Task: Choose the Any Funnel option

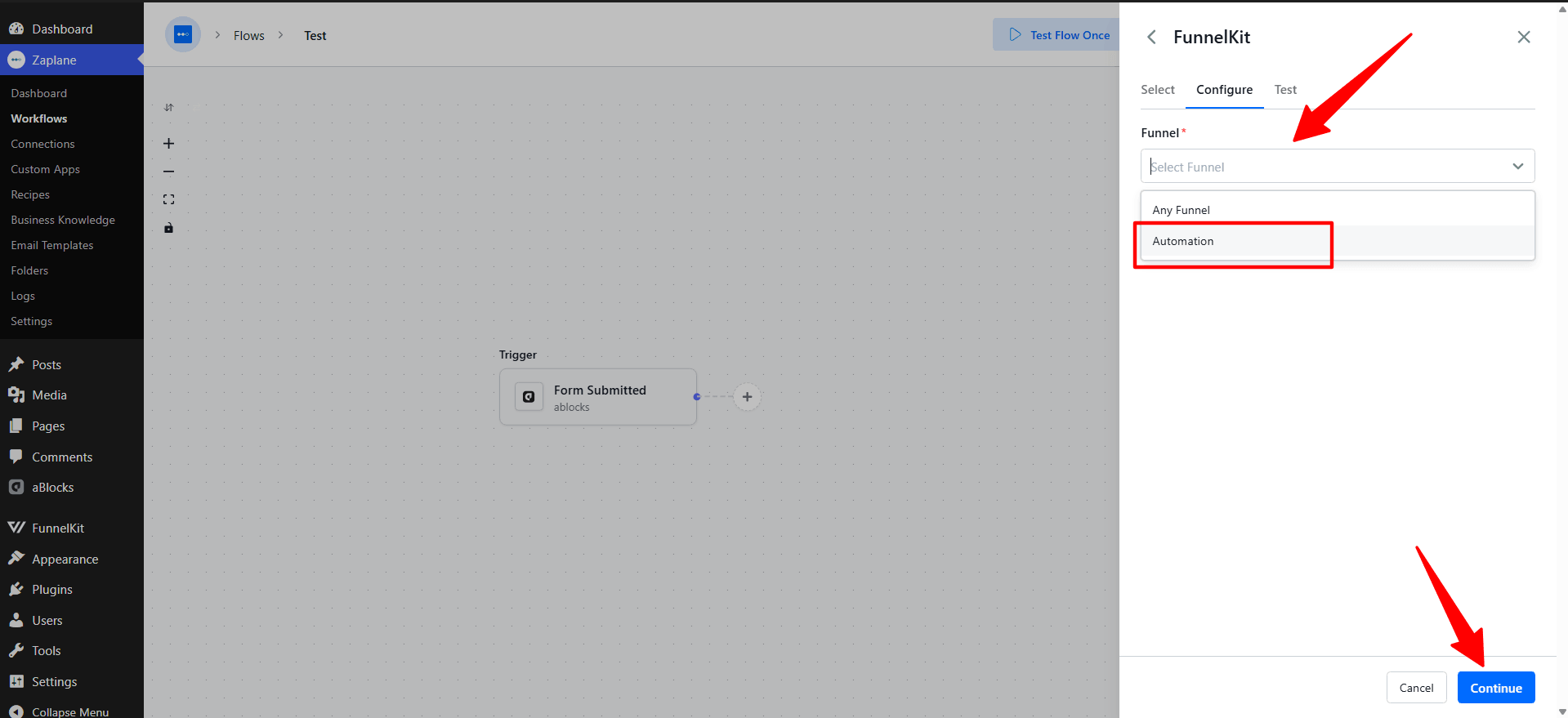Action: pyautogui.click(x=1338, y=210)
